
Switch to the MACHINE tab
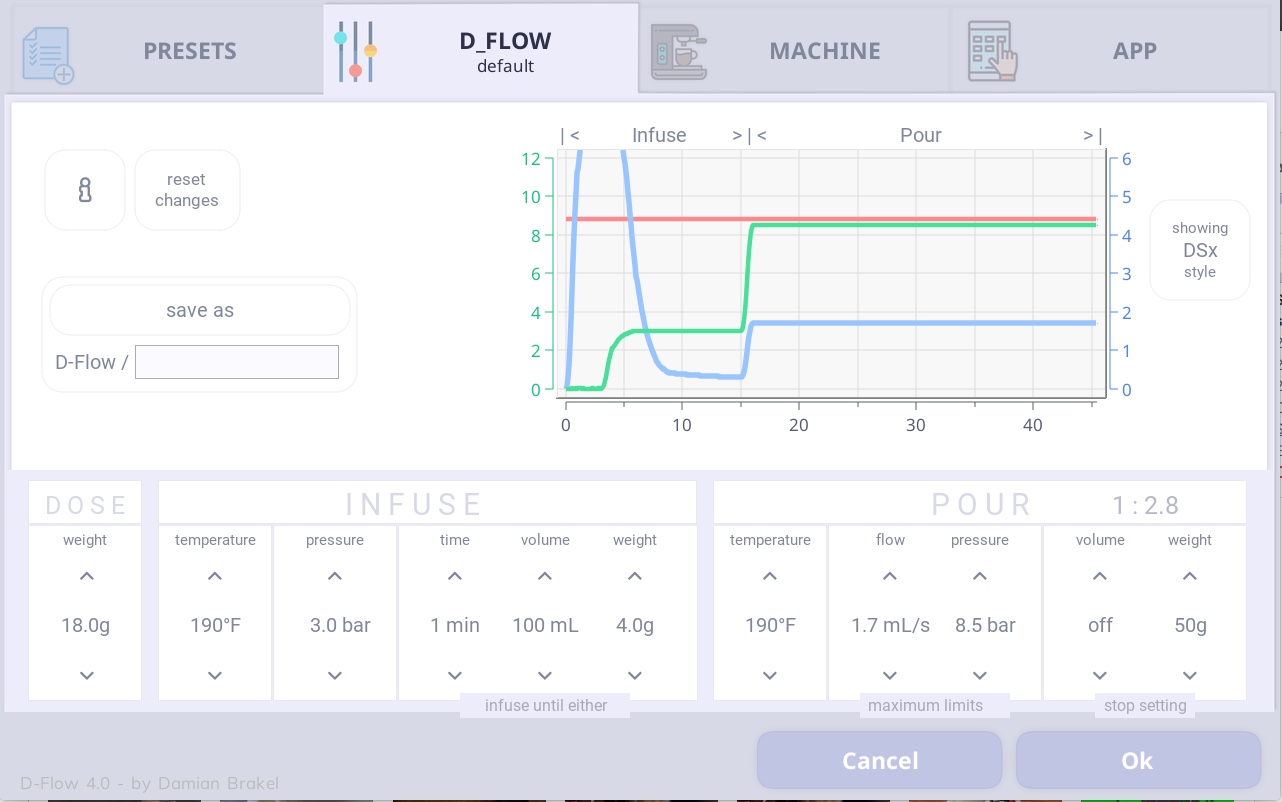[x=824, y=51]
